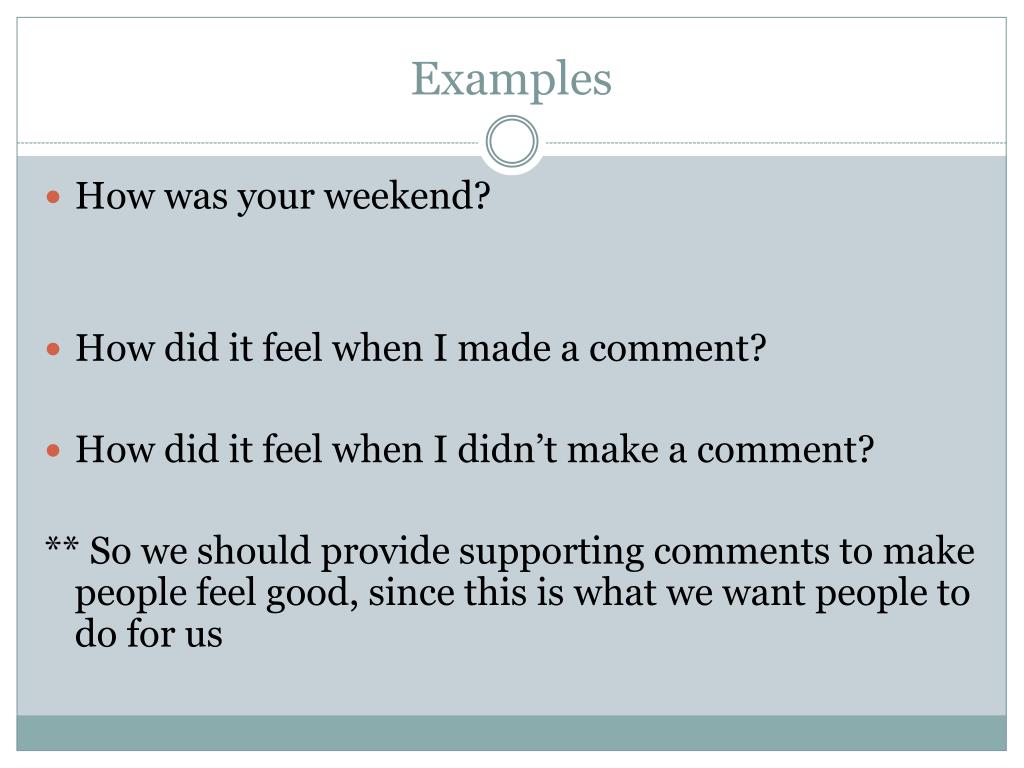Click the line 'How did it feel when I made a comment?'
This screenshot has width=1024, height=768.
pyautogui.click(x=421, y=348)
